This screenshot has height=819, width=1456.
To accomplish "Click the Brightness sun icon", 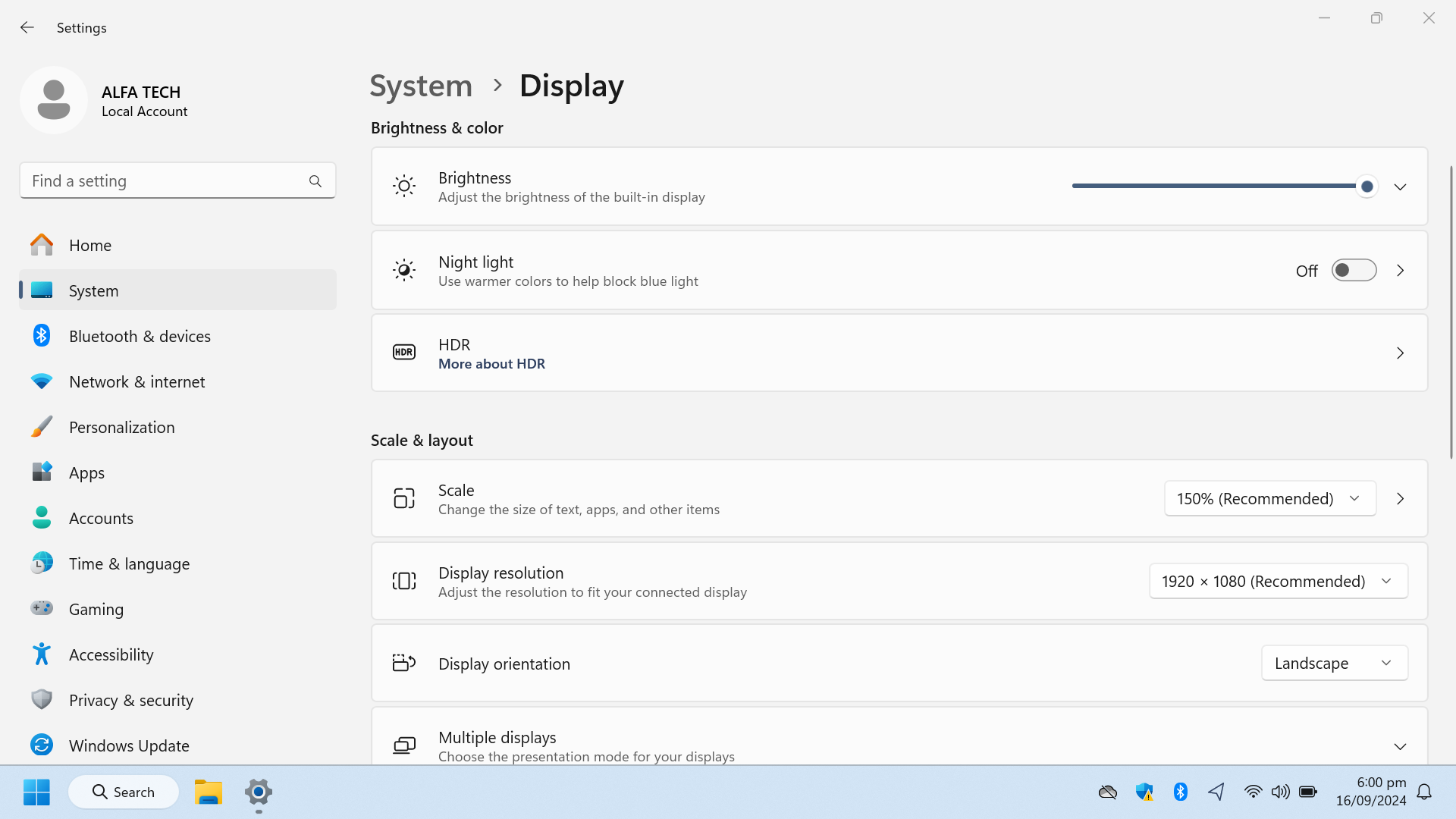I will 404,187.
